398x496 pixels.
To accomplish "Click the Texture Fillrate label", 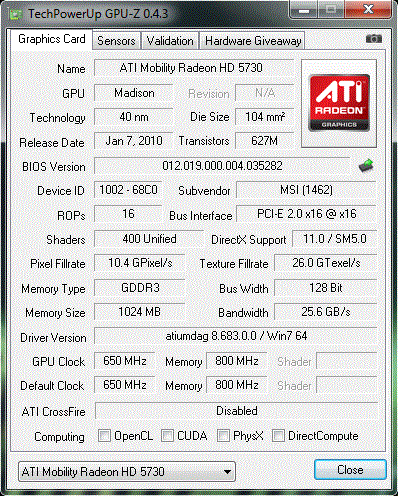I will tap(234, 264).
